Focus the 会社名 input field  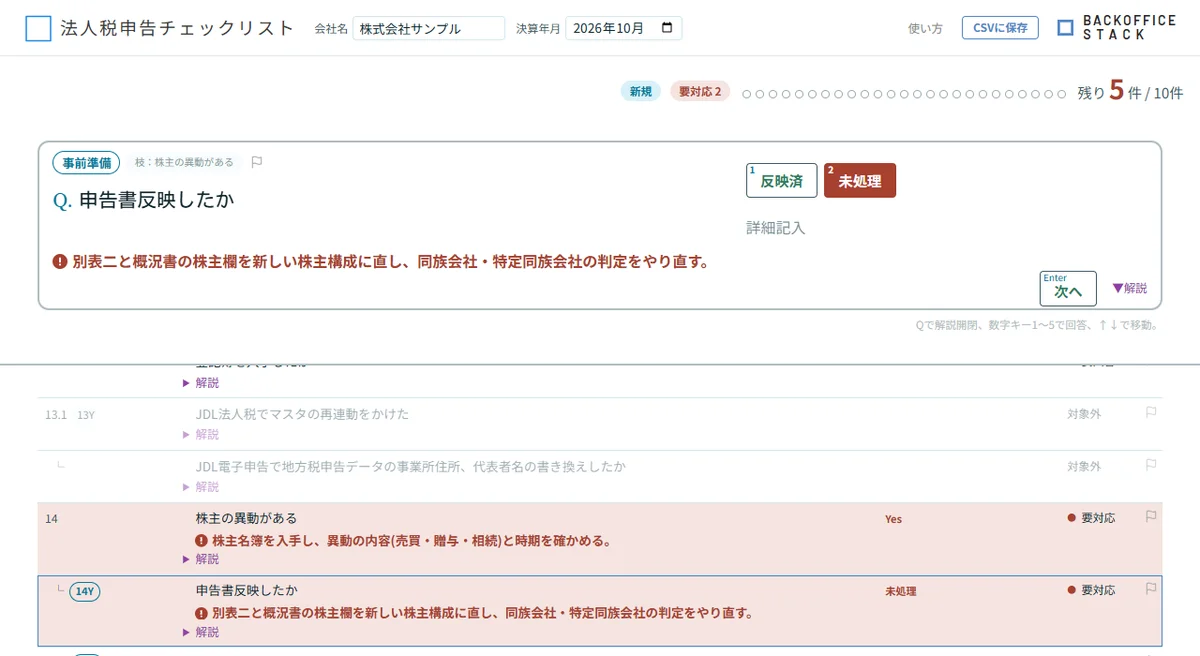click(429, 28)
